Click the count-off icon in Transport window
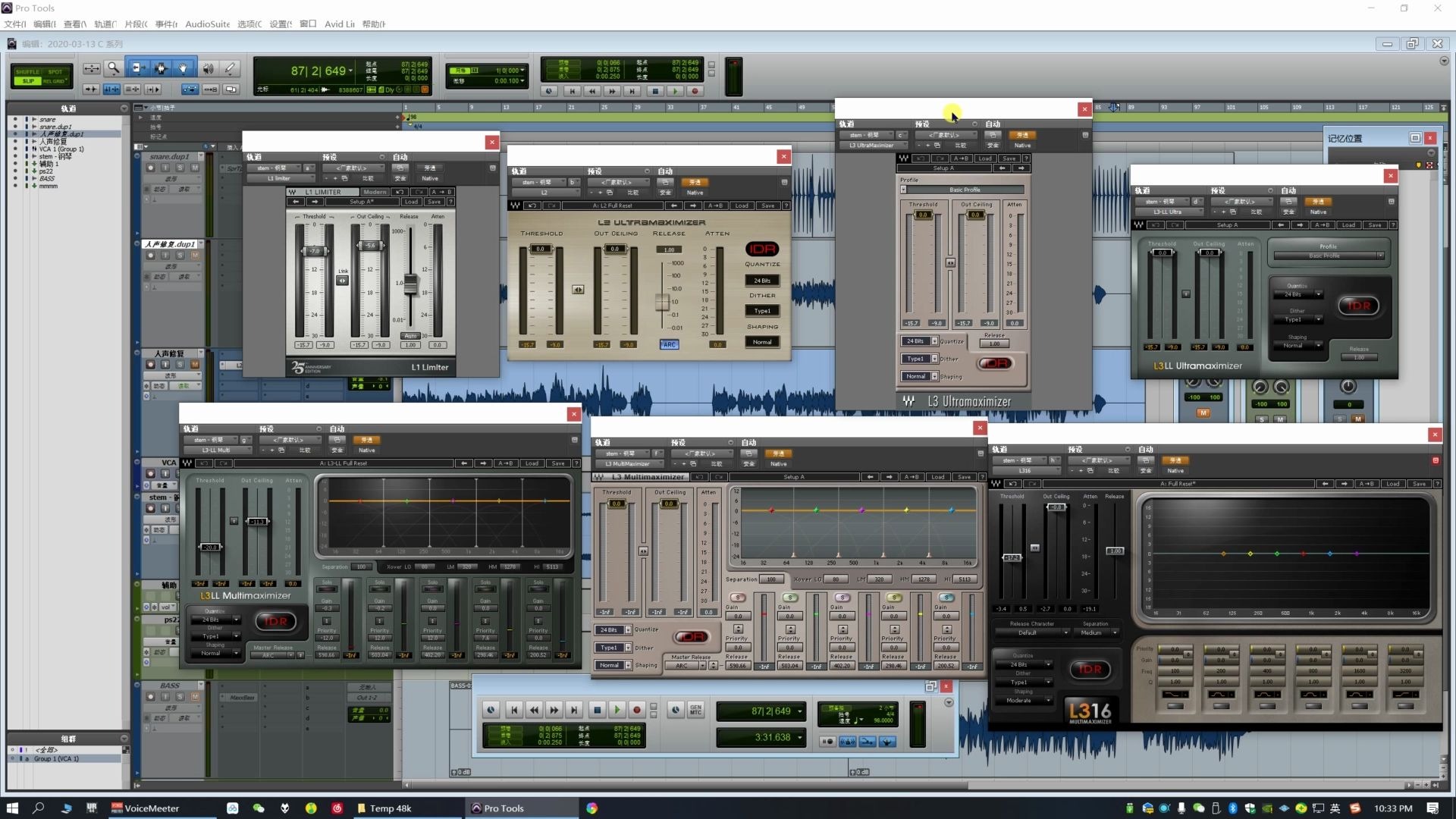 tap(868, 741)
